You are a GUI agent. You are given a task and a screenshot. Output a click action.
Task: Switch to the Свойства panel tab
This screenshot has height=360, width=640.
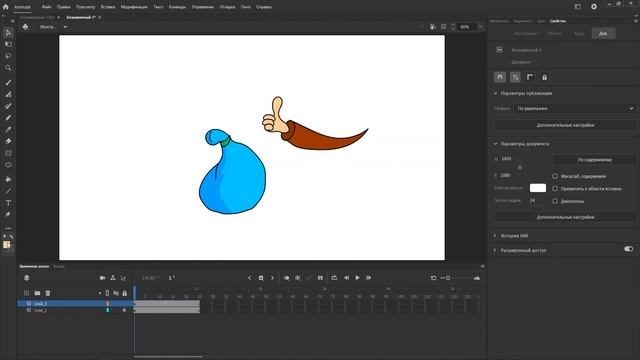point(558,21)
